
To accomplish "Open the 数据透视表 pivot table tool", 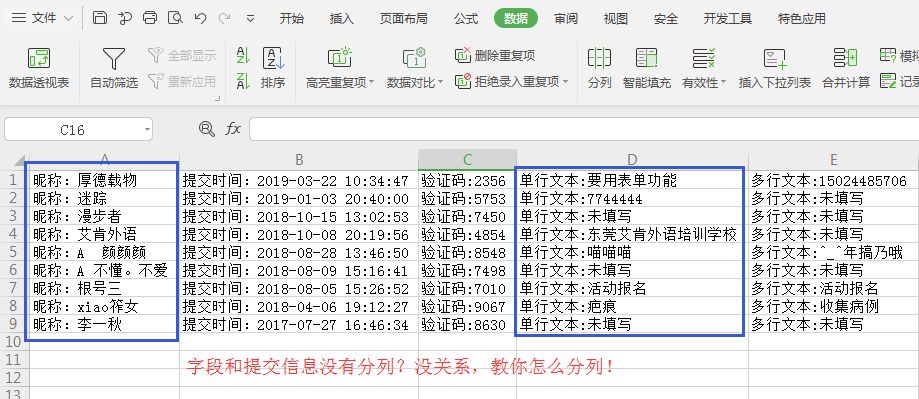I will [39, 69].
